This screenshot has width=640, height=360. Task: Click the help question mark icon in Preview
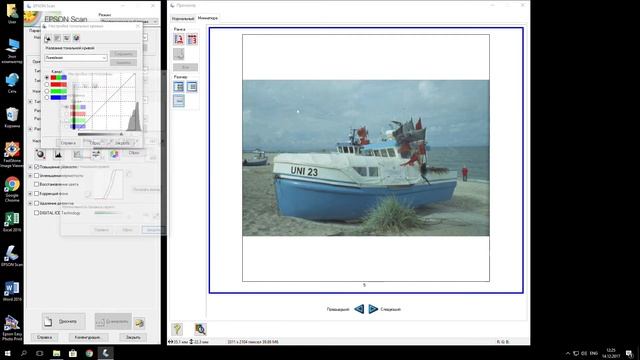[x=177, y=329]
